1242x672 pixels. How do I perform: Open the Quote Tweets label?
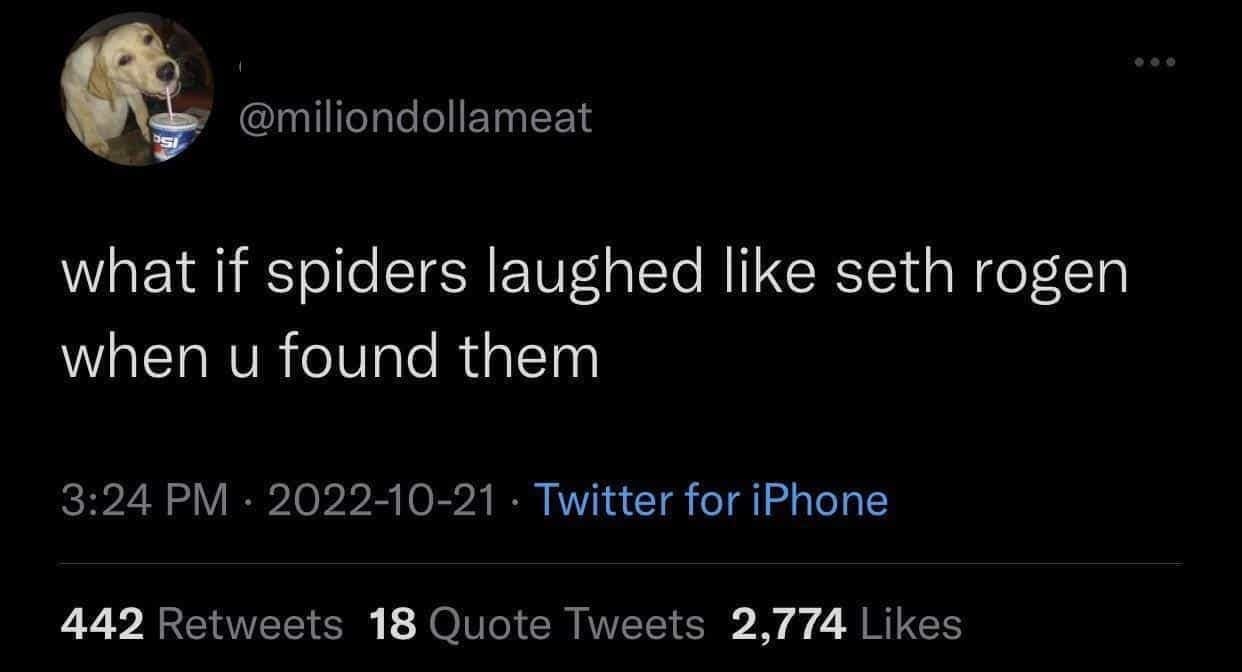click(566, 624)
